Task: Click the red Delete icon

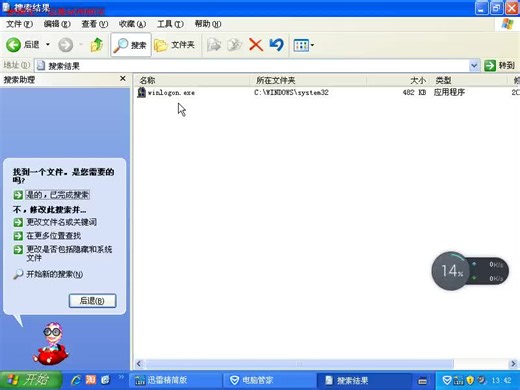Action: pos(256,45)
